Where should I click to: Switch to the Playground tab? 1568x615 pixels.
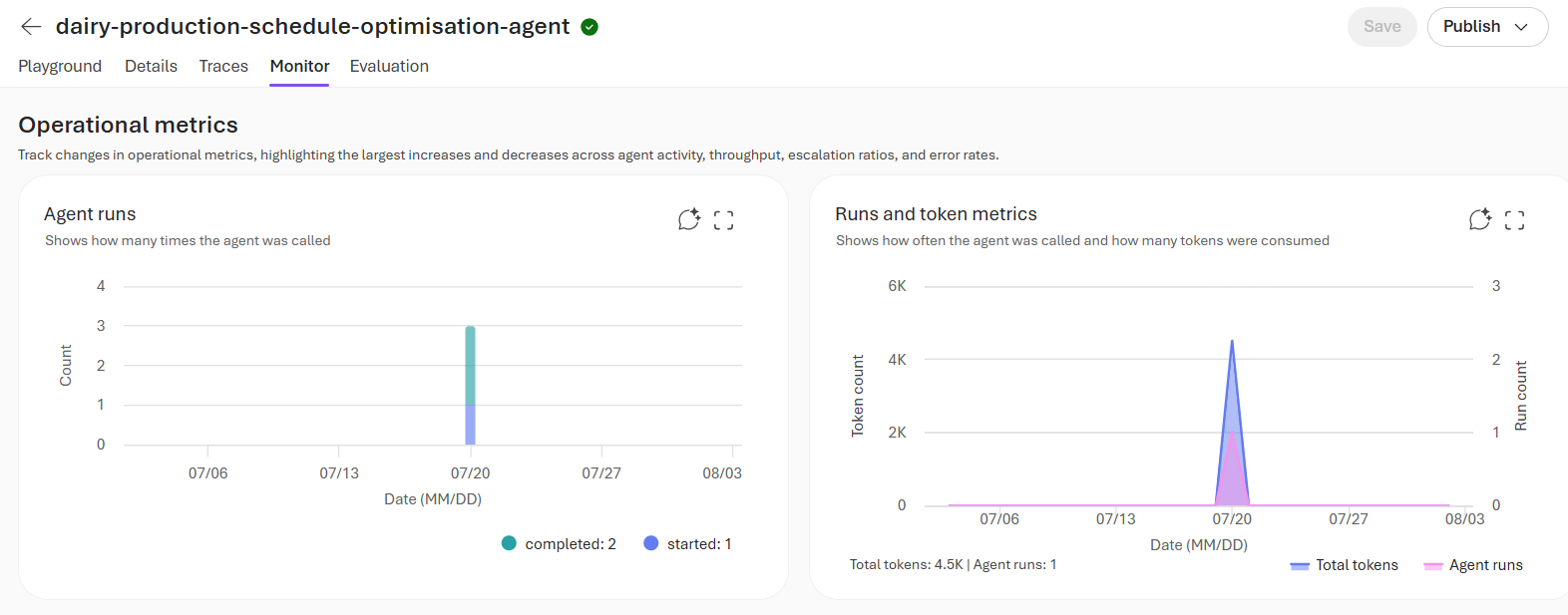click(60, 66)
